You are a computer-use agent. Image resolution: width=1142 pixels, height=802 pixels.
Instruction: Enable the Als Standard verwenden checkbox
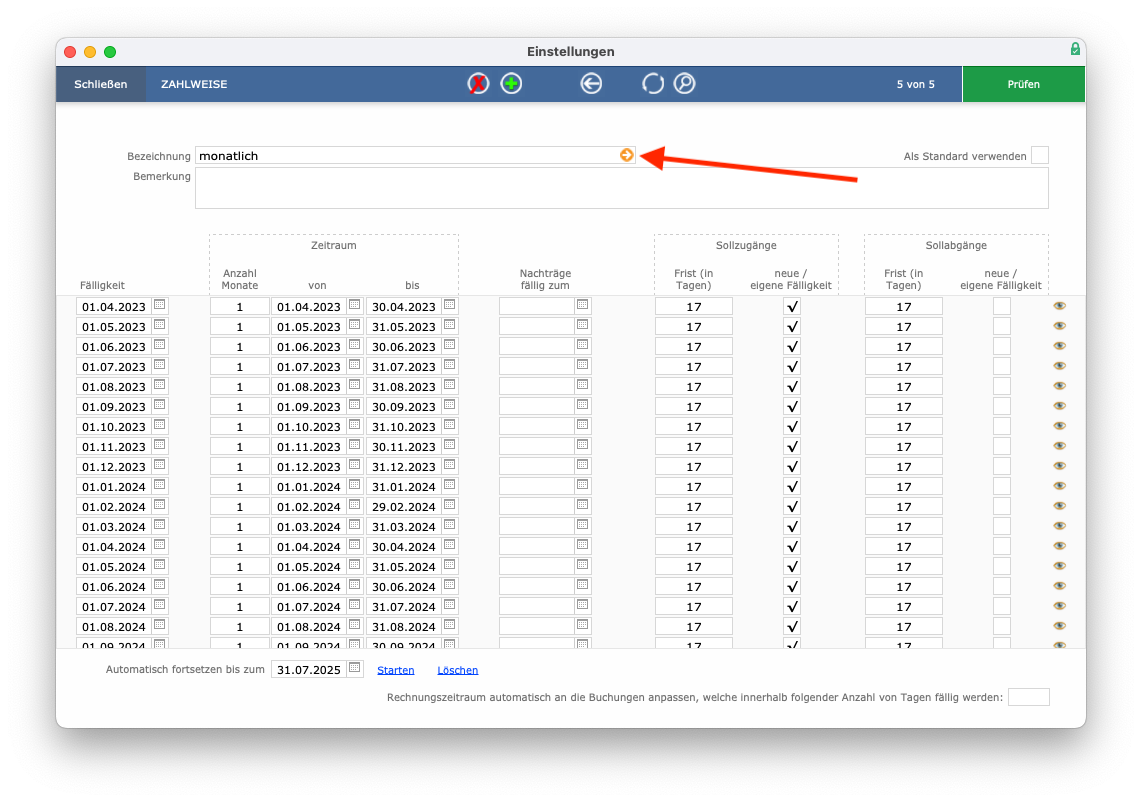(1040, 155)
